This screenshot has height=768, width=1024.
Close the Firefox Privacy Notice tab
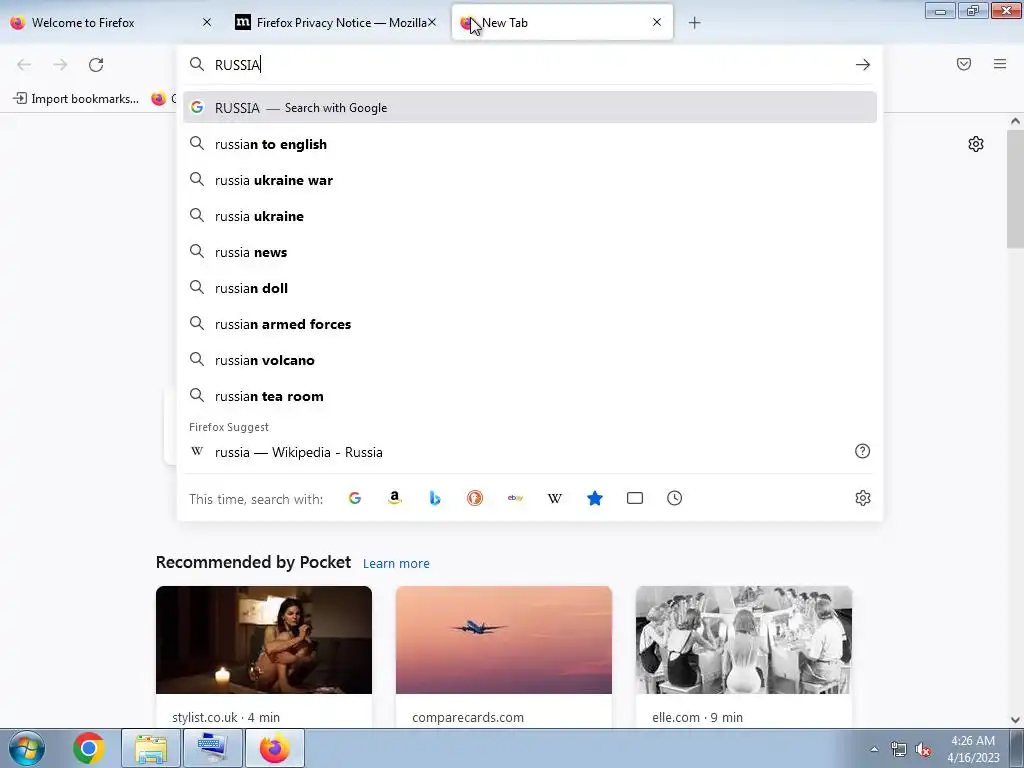click(x=432, y=22)
